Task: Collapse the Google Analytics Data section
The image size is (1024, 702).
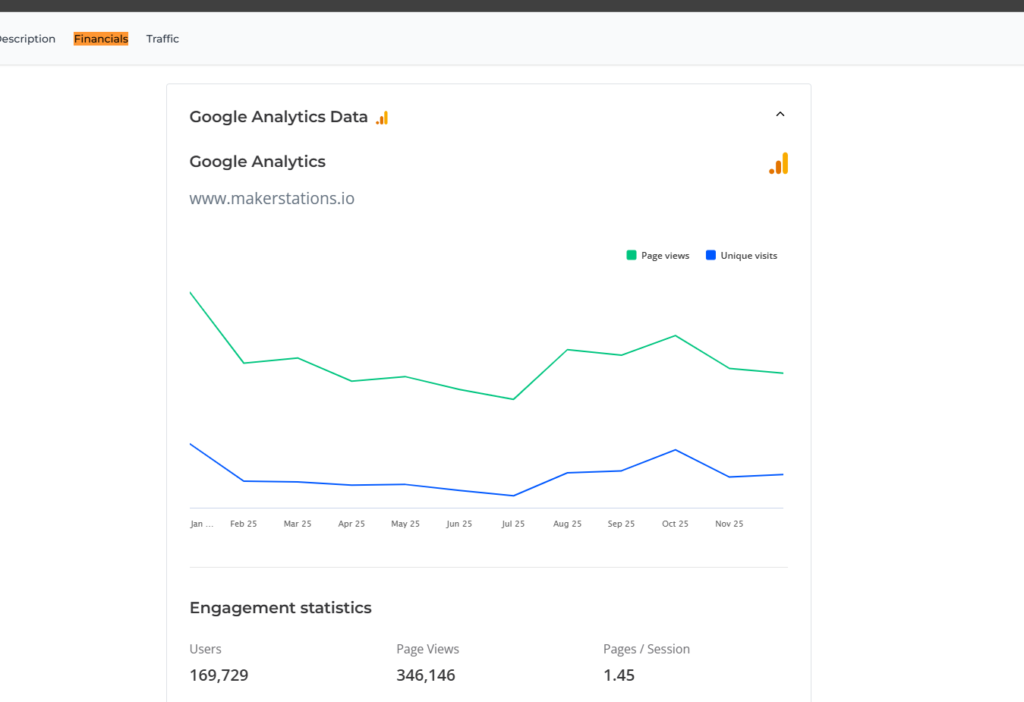Action: [x=780, y=114]
